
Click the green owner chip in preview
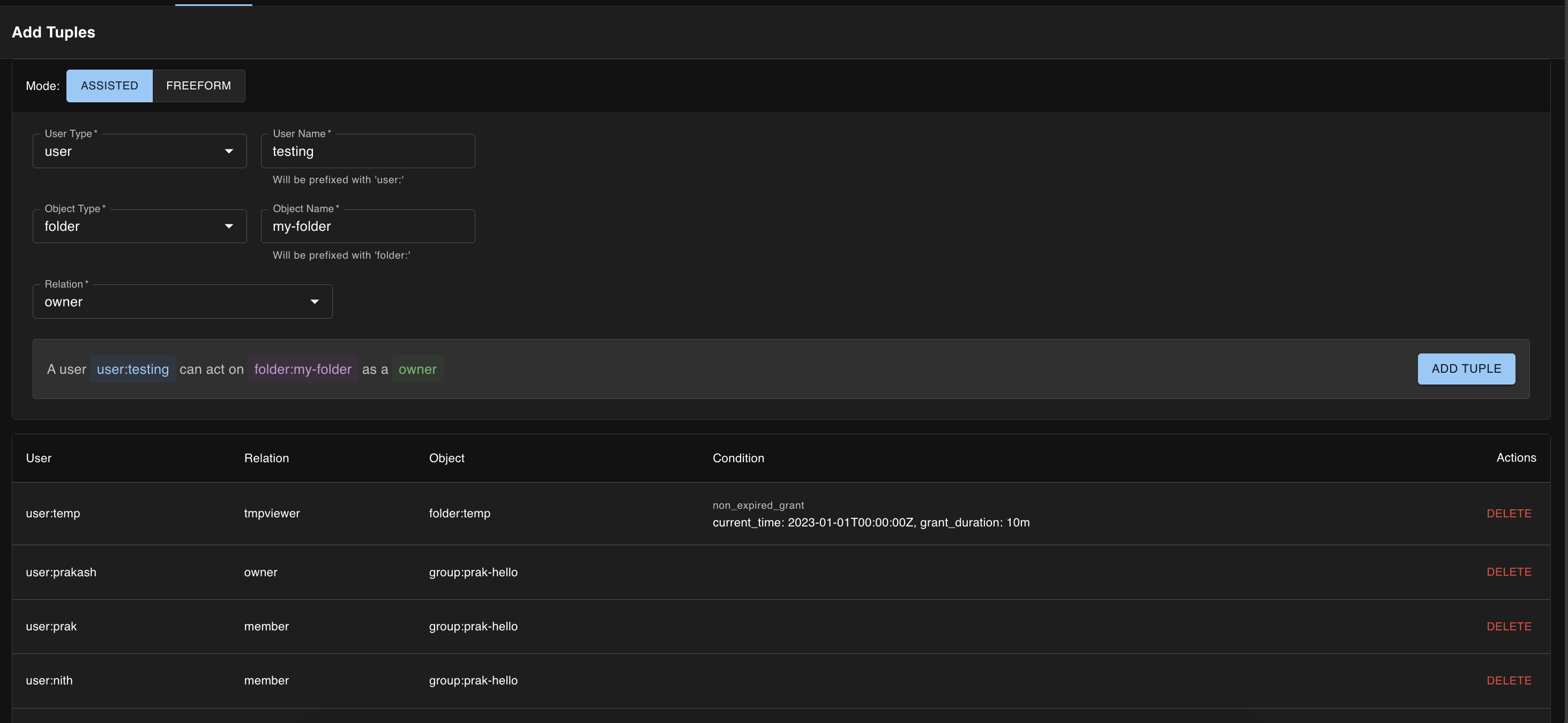click(417, 369)
